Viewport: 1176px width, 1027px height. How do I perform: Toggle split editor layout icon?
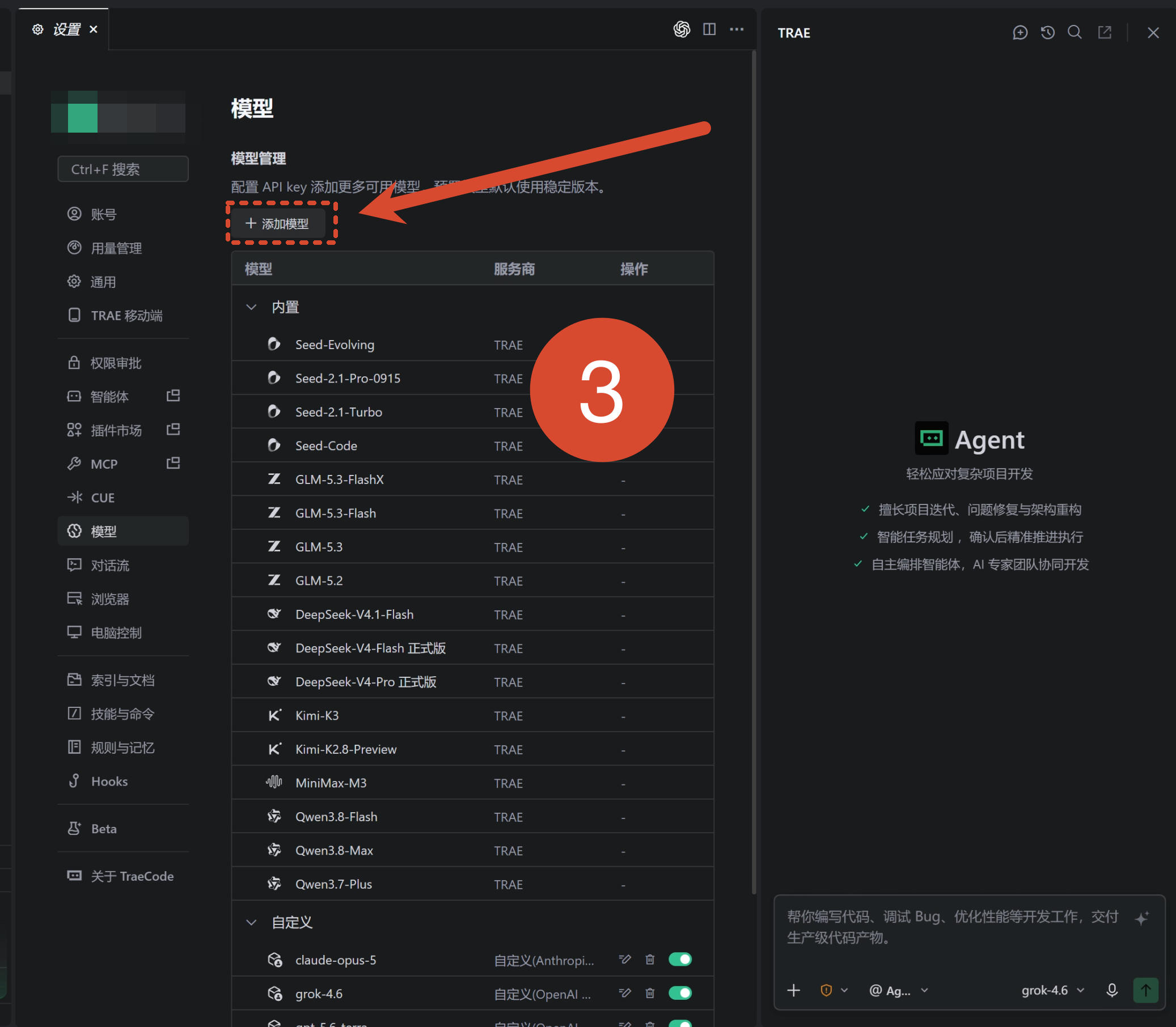709,29
